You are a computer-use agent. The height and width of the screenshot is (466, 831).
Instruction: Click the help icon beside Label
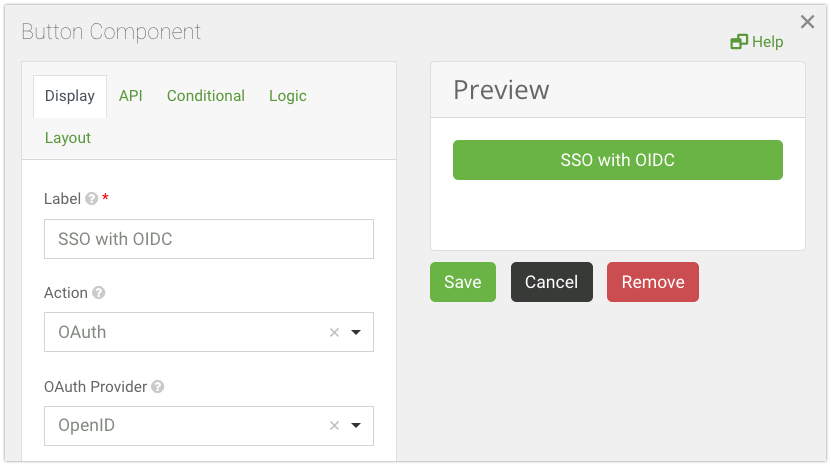tap(92, 199)
